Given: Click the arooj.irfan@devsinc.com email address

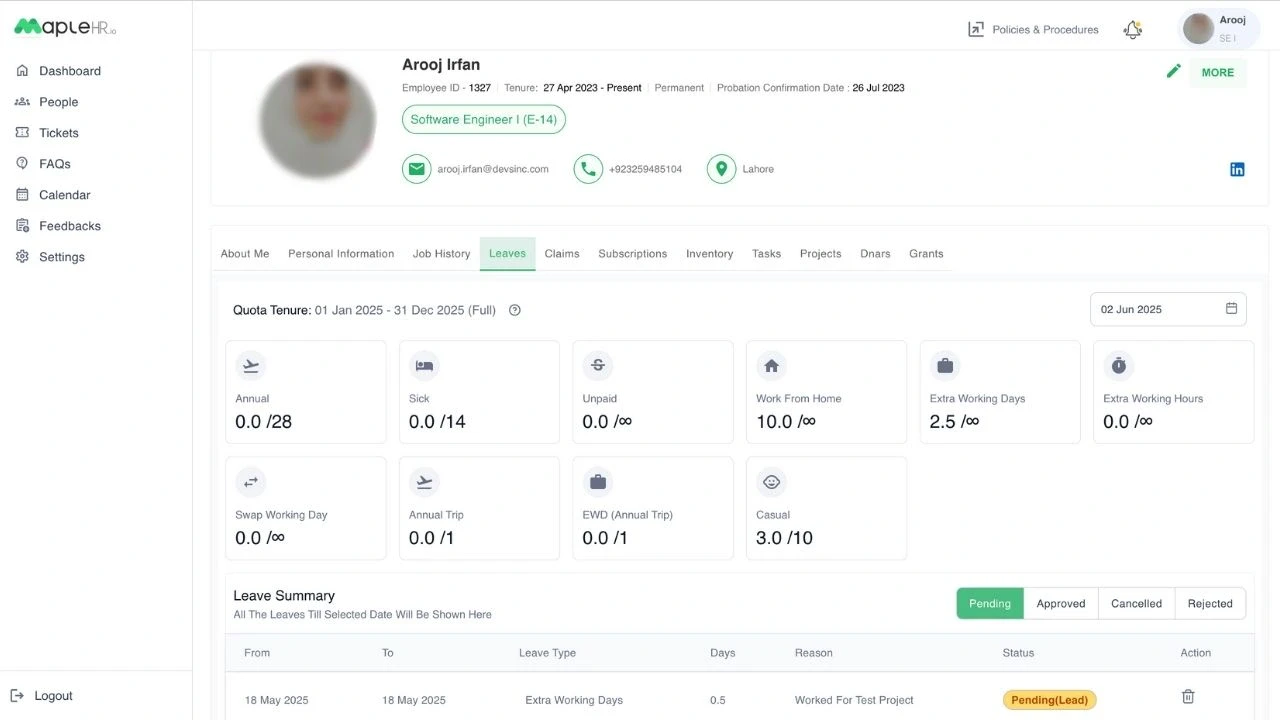Looking at the screenshot, I should (493, 169).
